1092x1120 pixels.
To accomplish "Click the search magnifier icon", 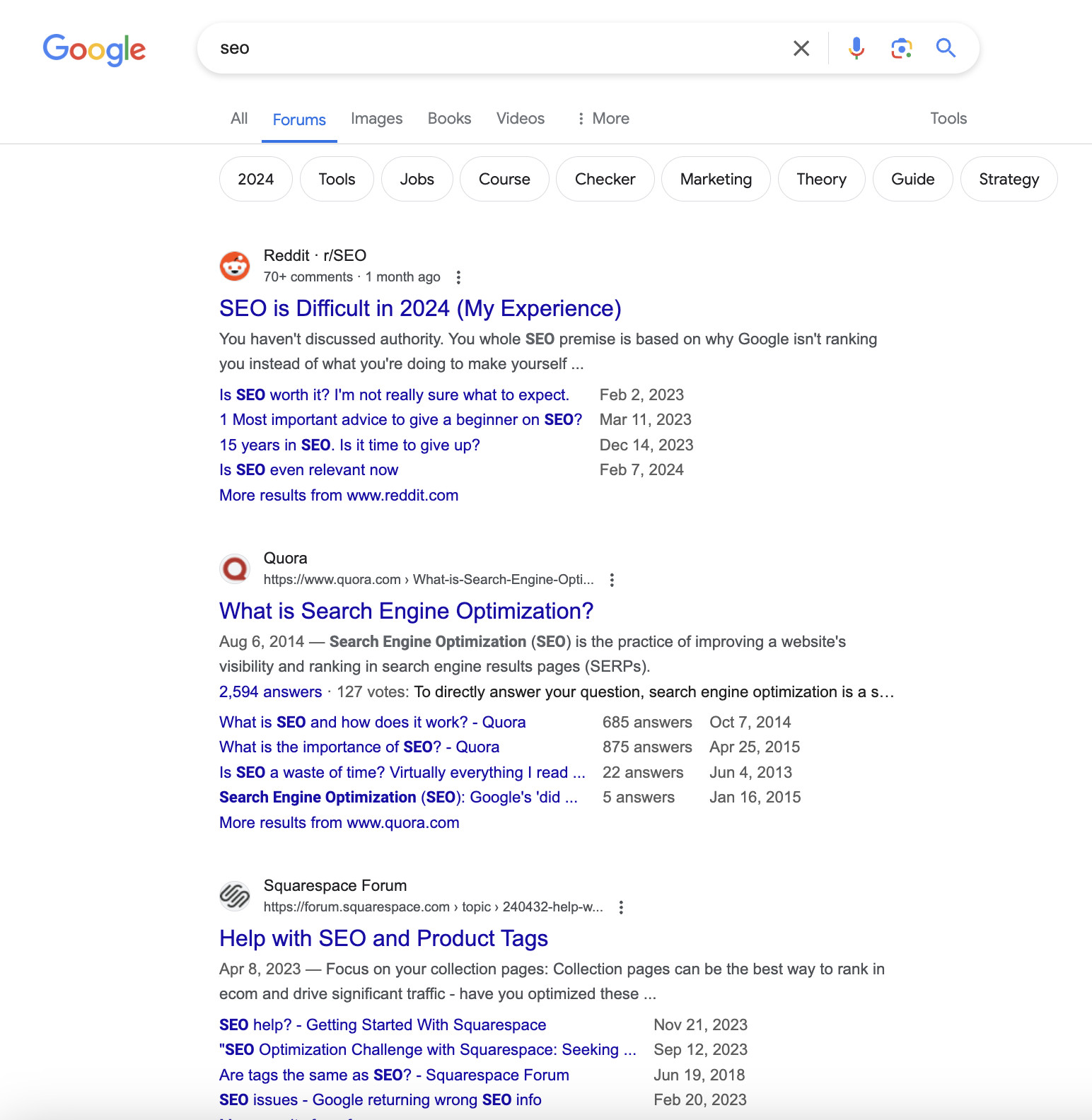I will tap(946, 48).
